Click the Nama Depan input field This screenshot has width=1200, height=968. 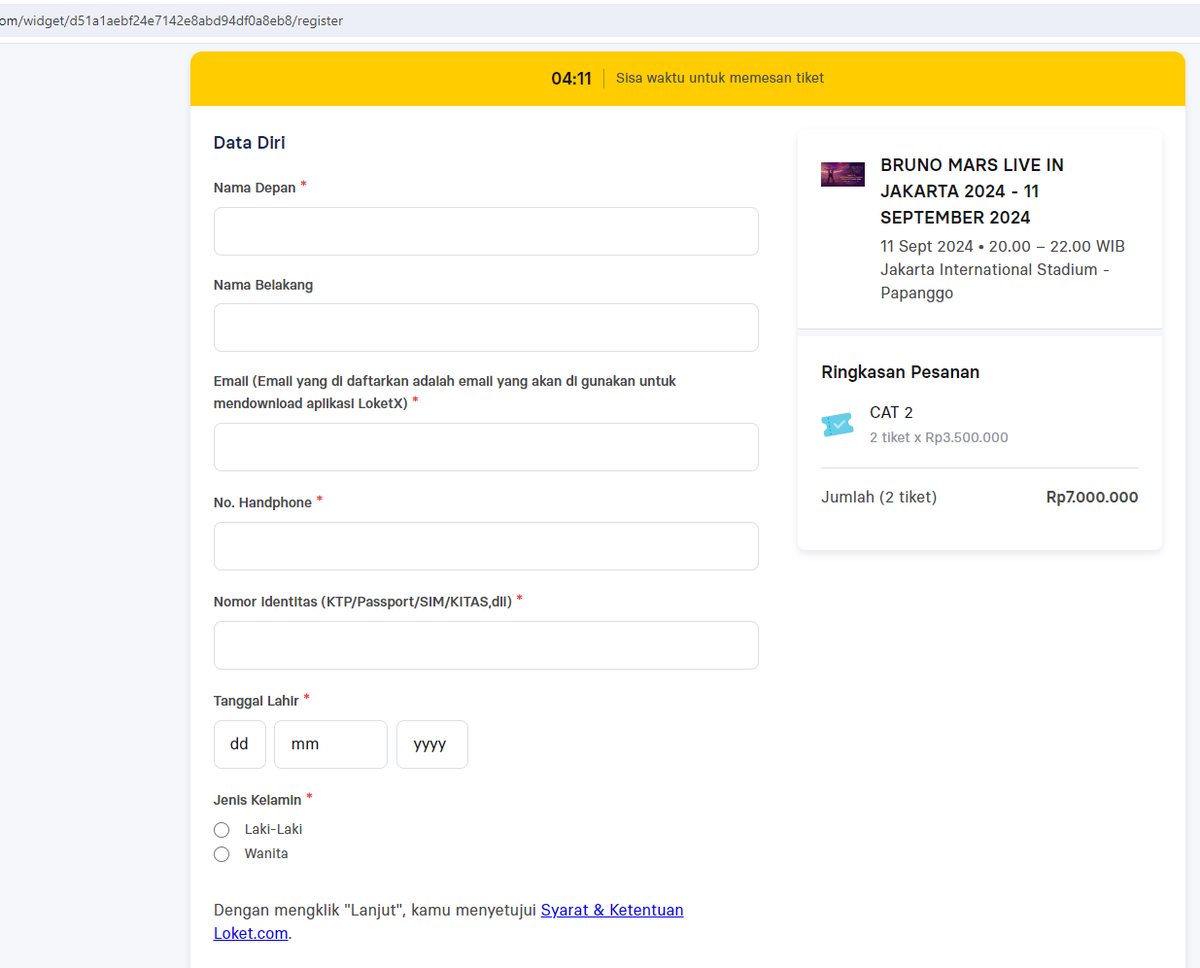pyautogui.click(x=486, y=231)
